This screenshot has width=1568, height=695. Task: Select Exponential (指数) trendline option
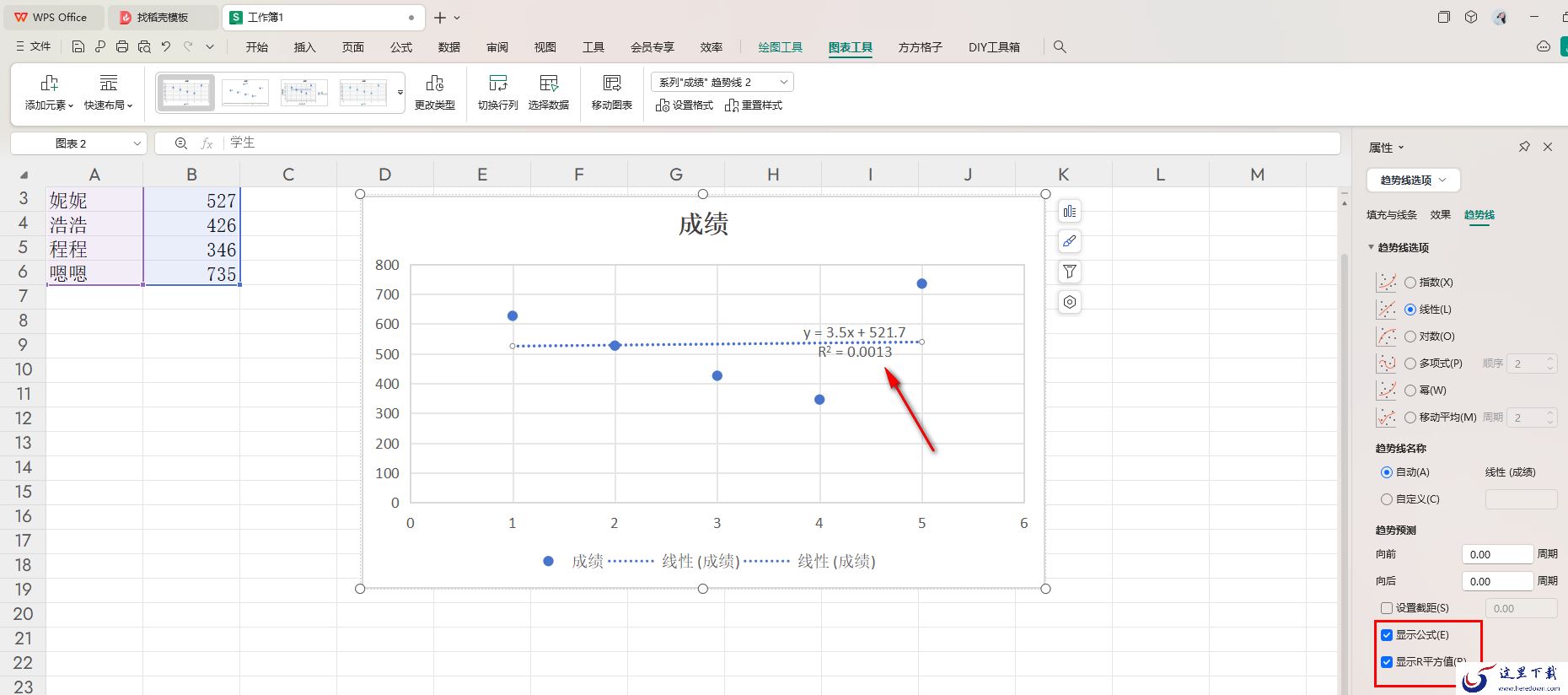[1410, 283]
